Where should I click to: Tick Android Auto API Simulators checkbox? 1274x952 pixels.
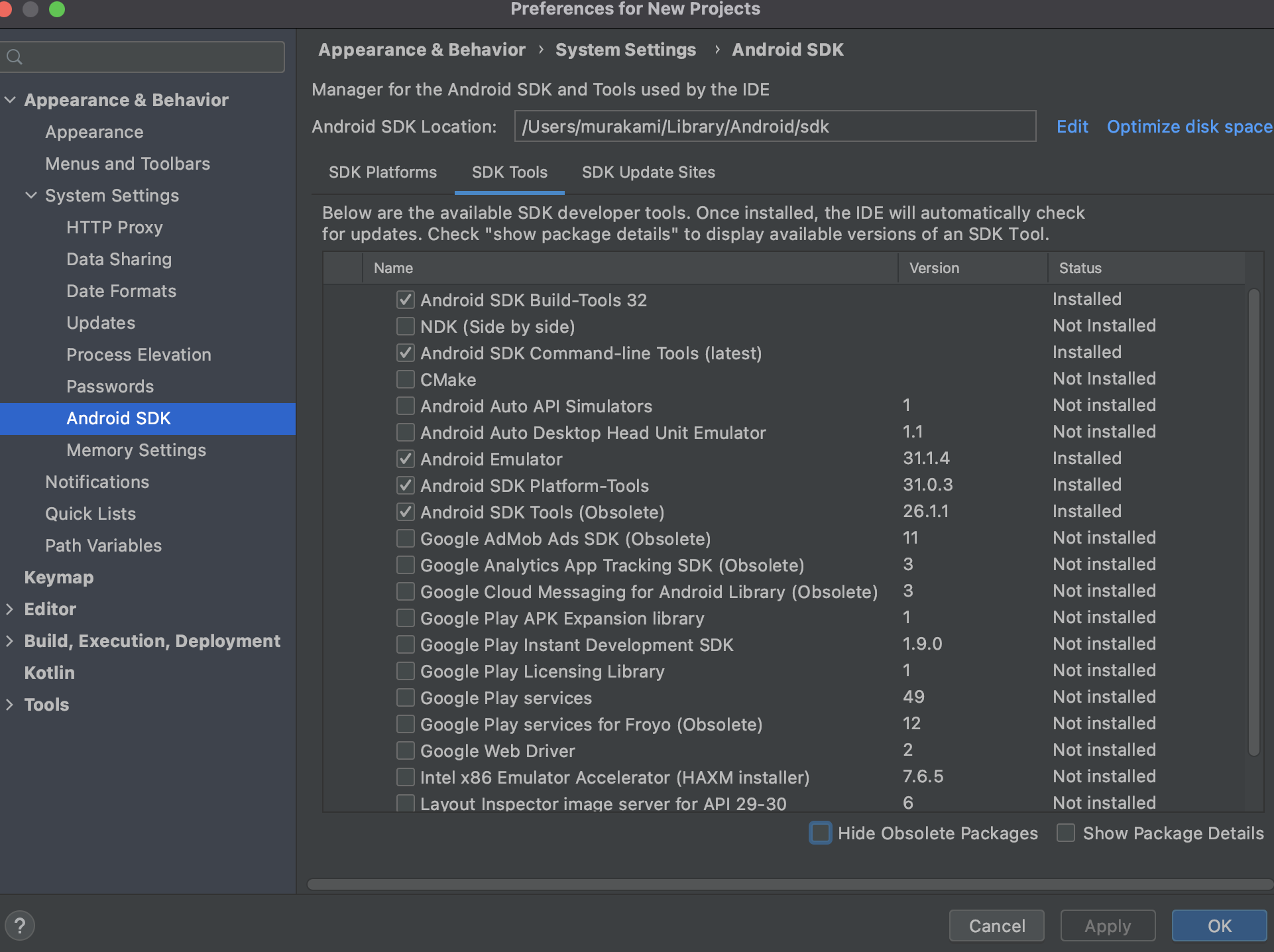pyautogui.click(x=406, y=406)
